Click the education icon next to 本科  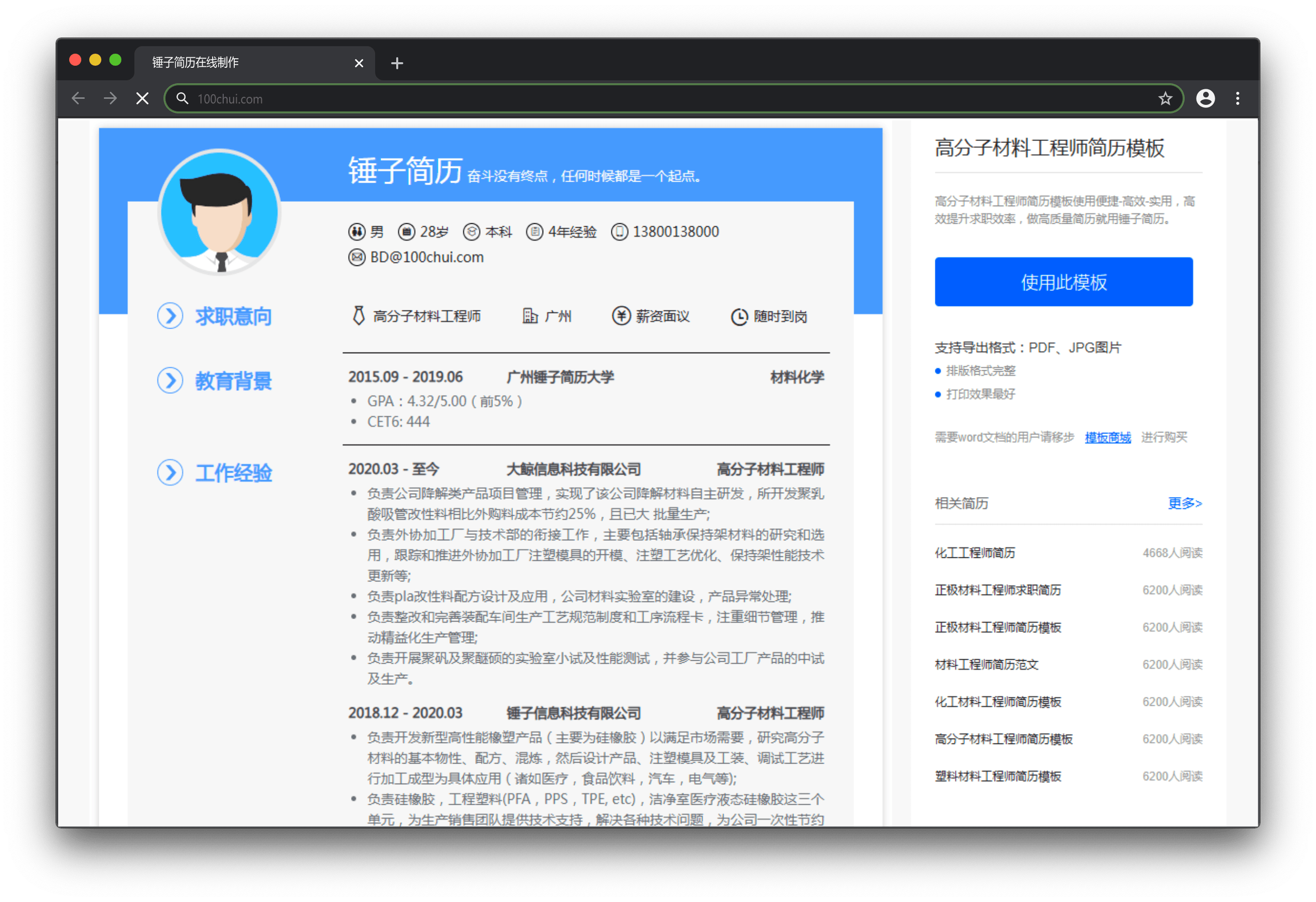pyautogui.click(x=472, y=232)
